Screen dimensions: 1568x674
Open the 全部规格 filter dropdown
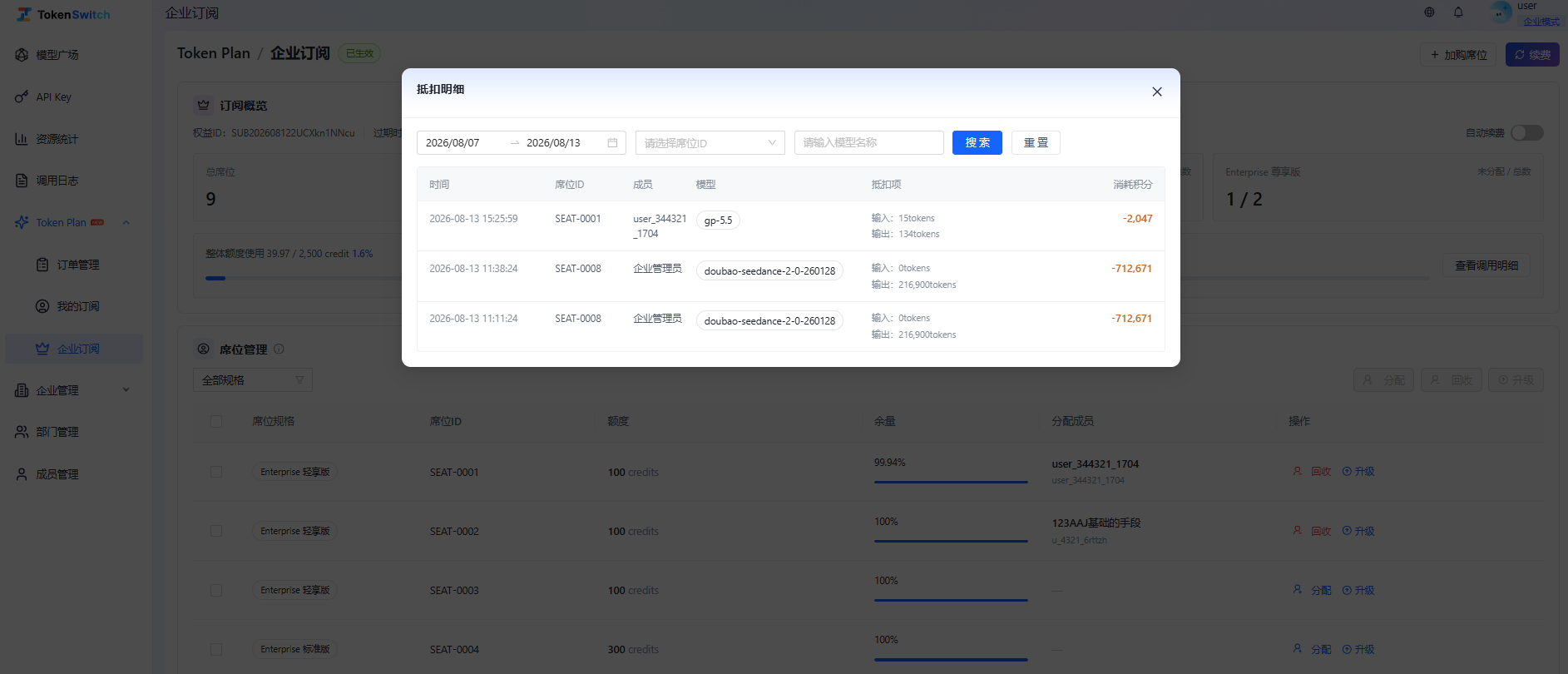click(x=253, y=380)
